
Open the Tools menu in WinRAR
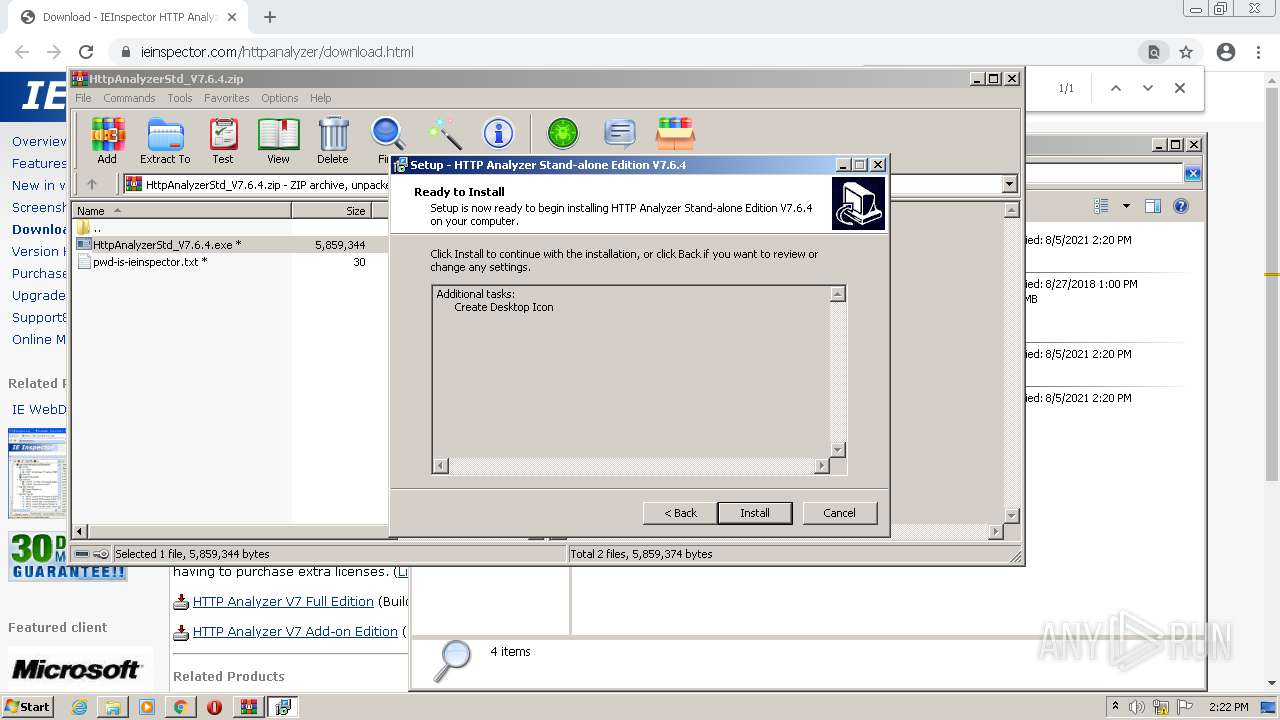coord(180,98)
